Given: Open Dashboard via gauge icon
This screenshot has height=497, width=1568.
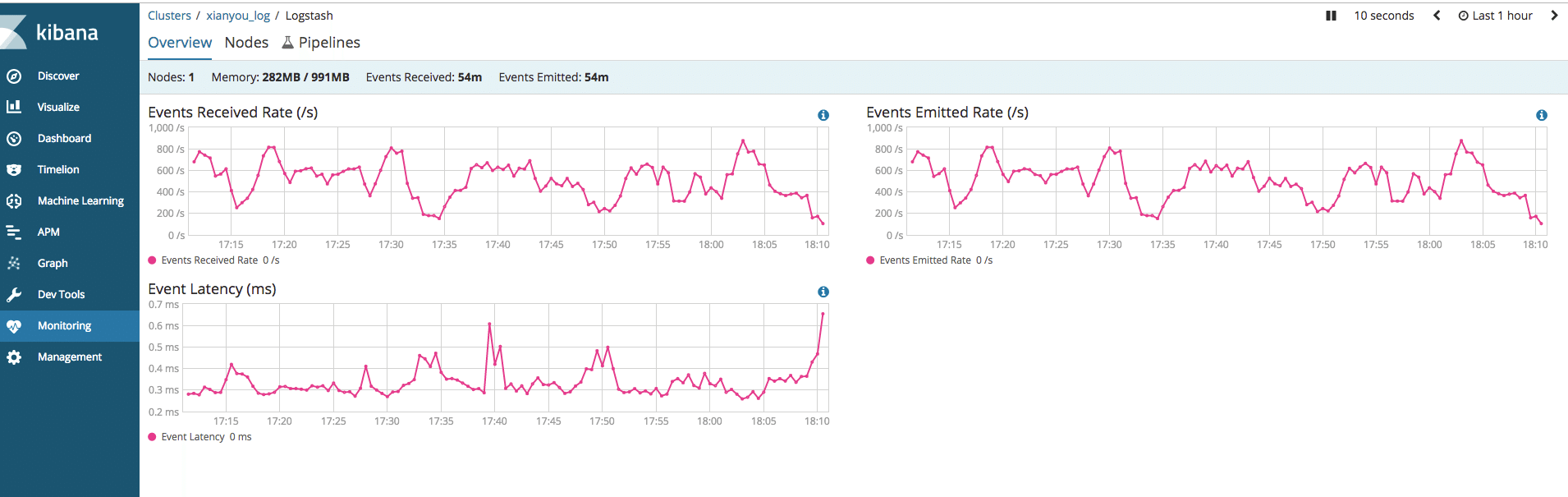Looking at the screenshot, I should pos(14,139).
